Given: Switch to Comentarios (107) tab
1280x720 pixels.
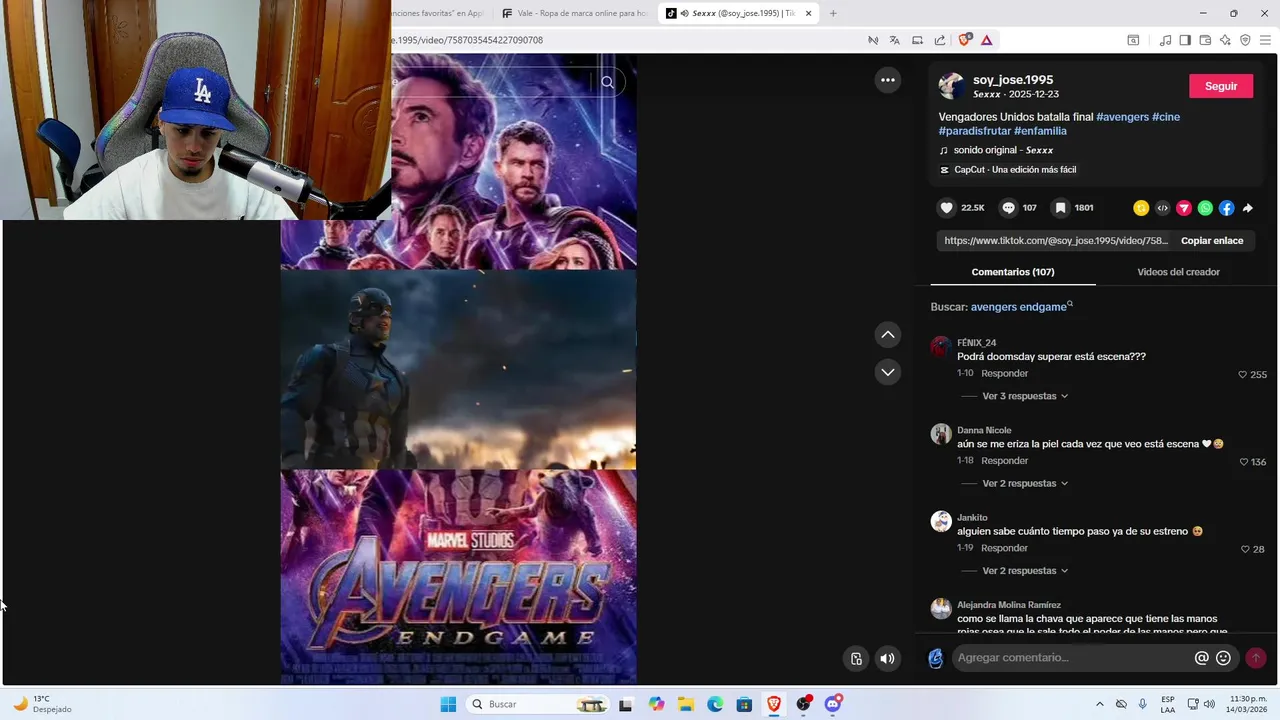Looking at the screenshot, I should pos(1013,272).
